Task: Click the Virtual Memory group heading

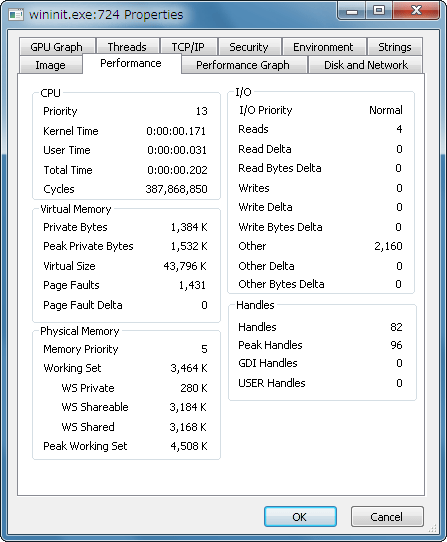Action: click(76, 209)
